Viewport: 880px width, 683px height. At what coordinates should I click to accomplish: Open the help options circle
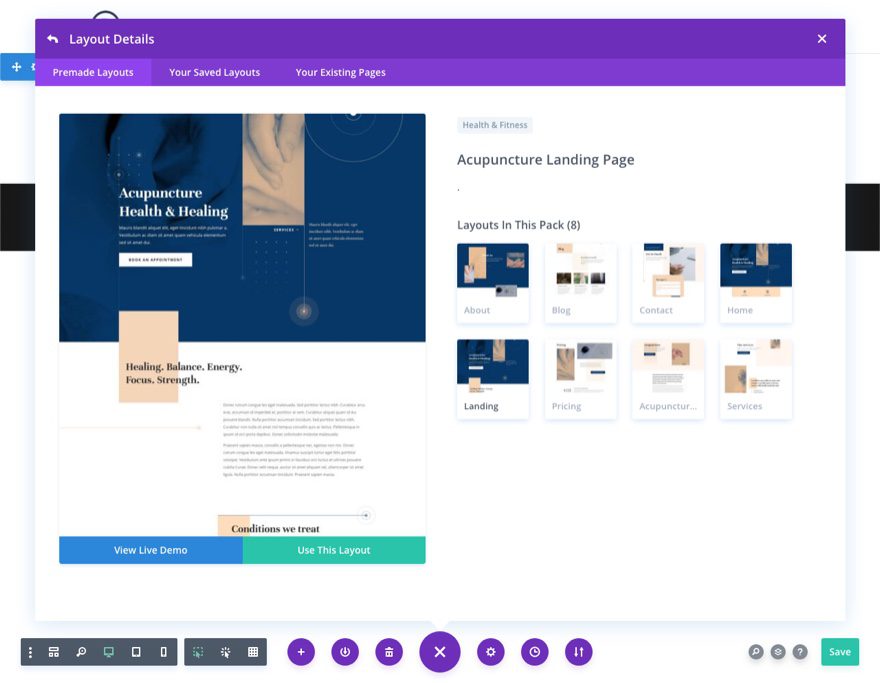coord(800,651)
